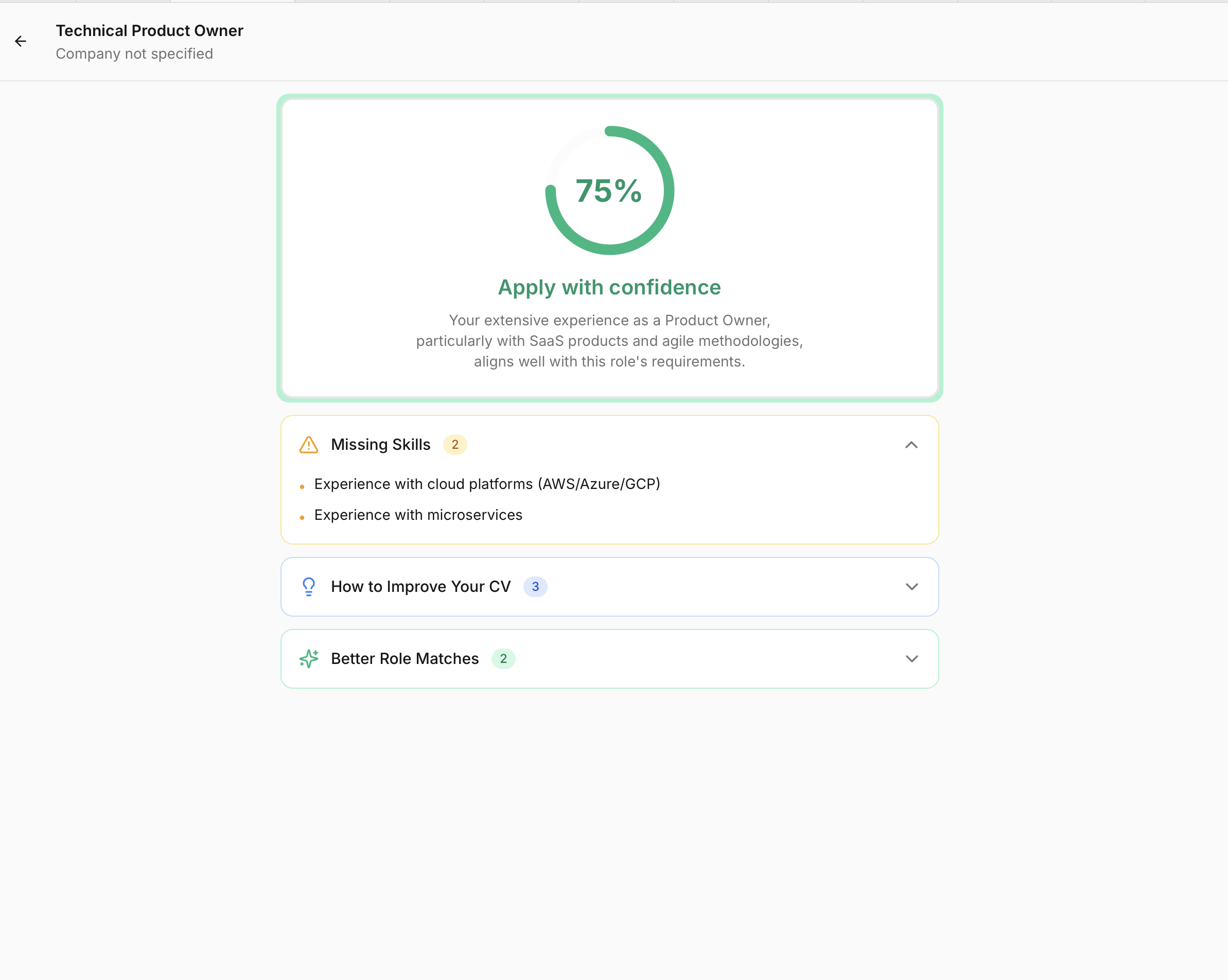The width and height of the screenshot is (1228, 980).
Task: Click the Company not specified label
Action: (134, 54)
